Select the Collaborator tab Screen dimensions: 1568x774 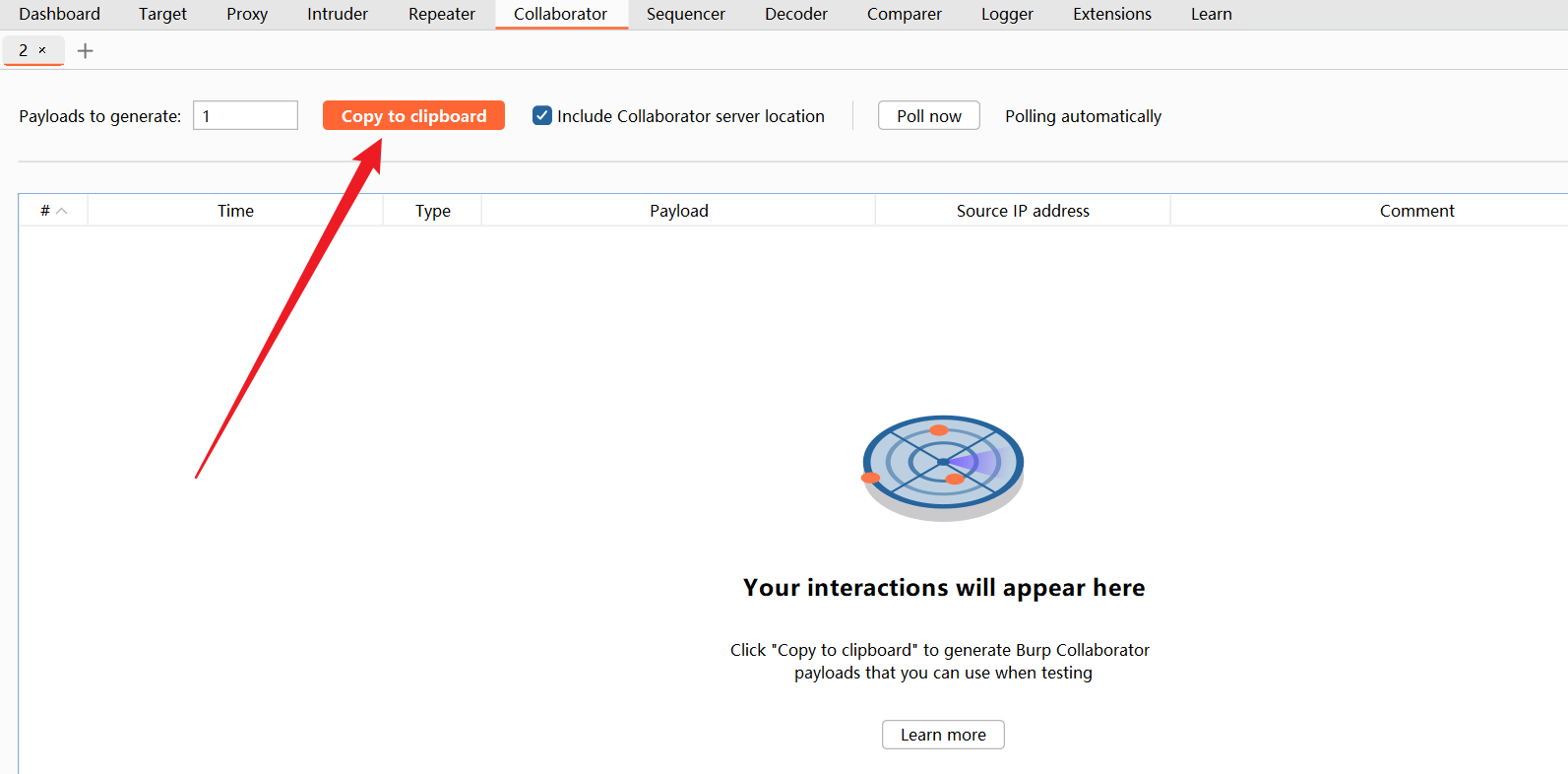tap(561, 14)
